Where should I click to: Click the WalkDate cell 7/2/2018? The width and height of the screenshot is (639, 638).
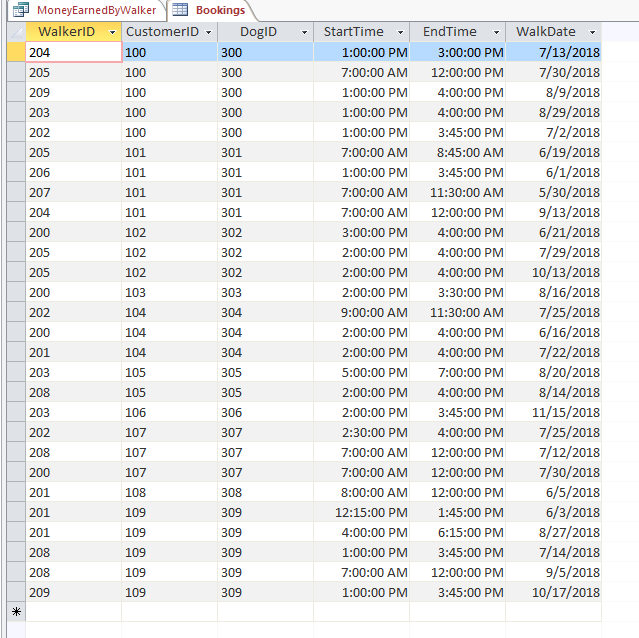pos(553,132)
